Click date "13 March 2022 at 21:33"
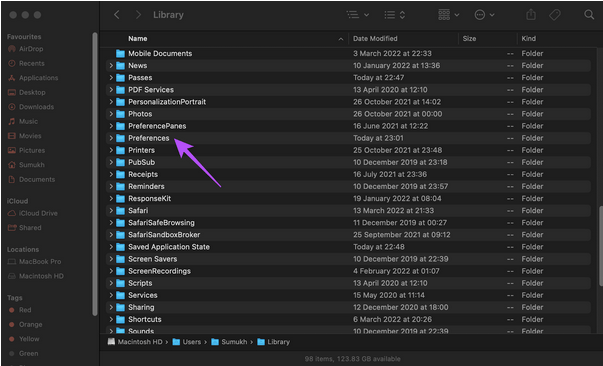 pyautogui.click(x=393, y=211)
